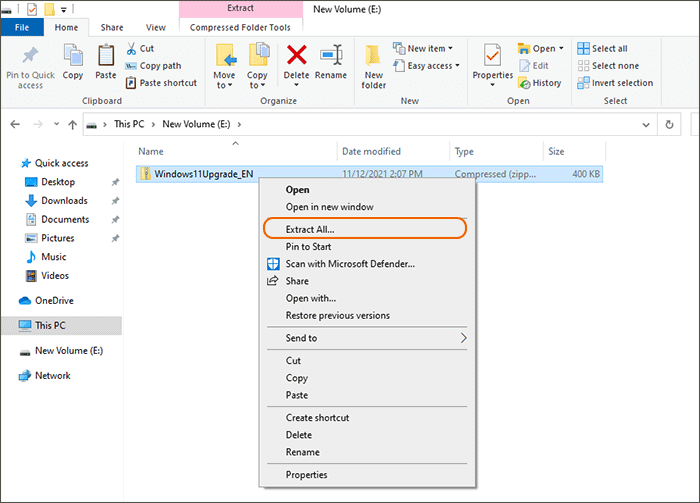Click the Pin to Quick access icon
Screen dimensions: 700x503
[30, 57]
